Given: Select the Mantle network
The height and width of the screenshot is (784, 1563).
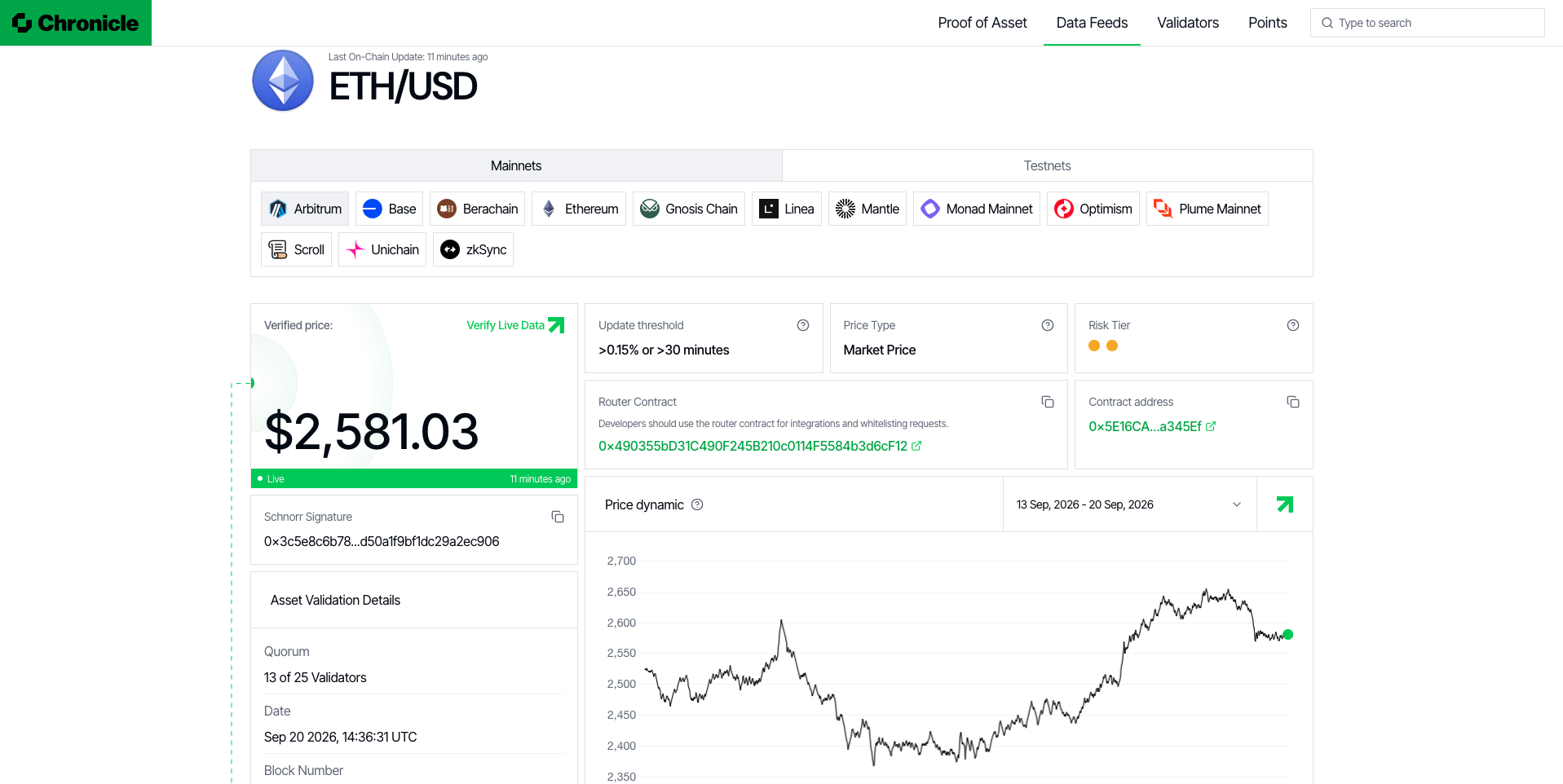Looking at the screenshot, I should click(x=868, y=209).
